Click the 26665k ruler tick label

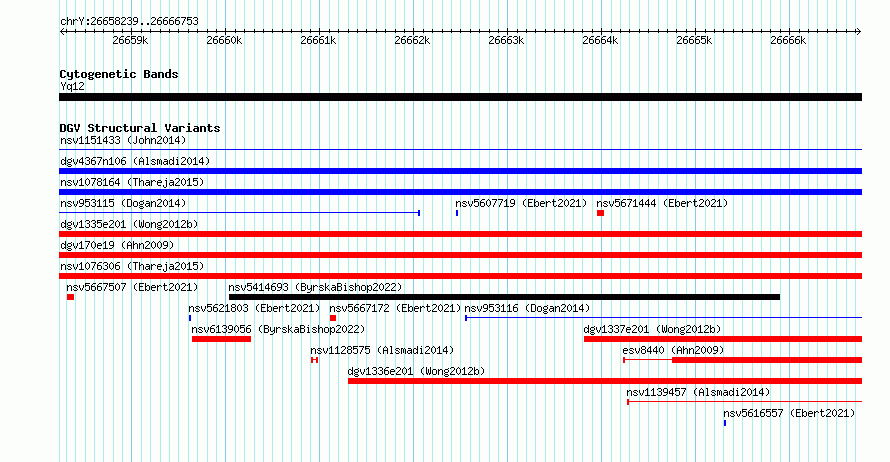point(694,40)
